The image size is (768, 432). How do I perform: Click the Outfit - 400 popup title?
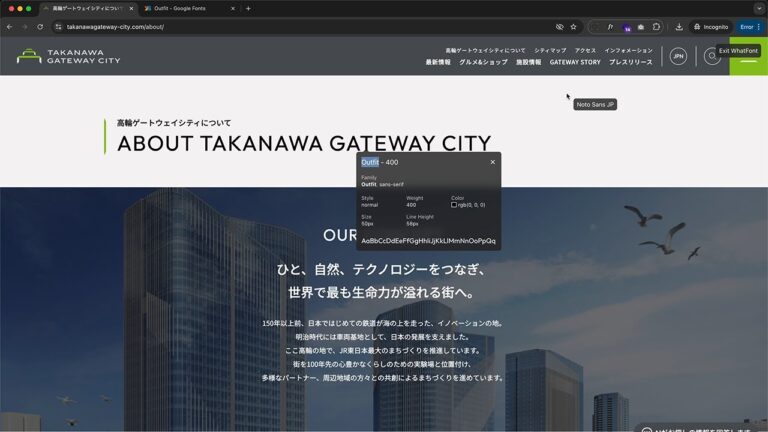(380, 162)
